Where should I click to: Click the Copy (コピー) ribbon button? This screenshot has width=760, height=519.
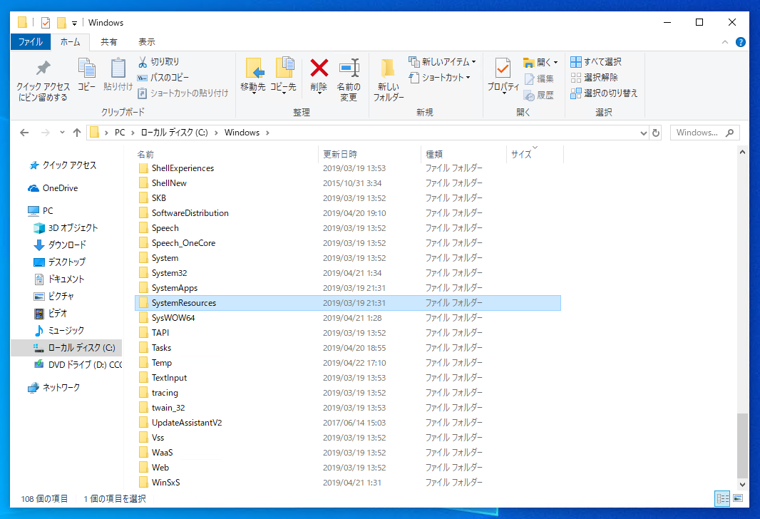pyautogui.click(x=87, y=75)
